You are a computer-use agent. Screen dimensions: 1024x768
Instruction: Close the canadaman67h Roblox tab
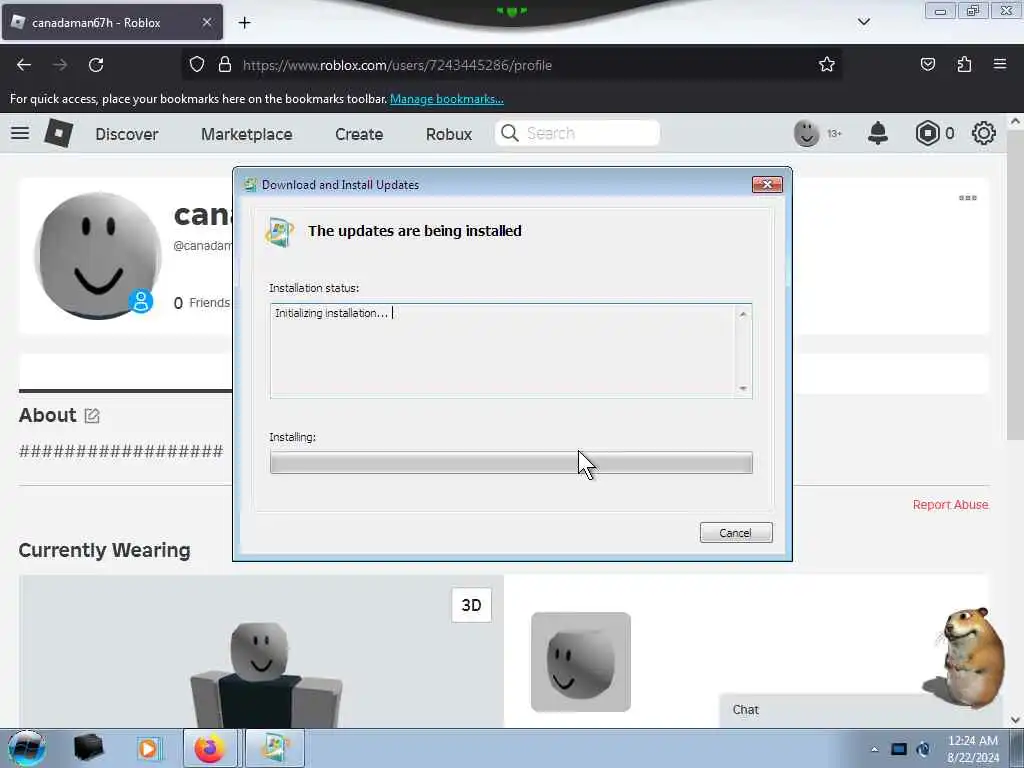coord(206,22)
